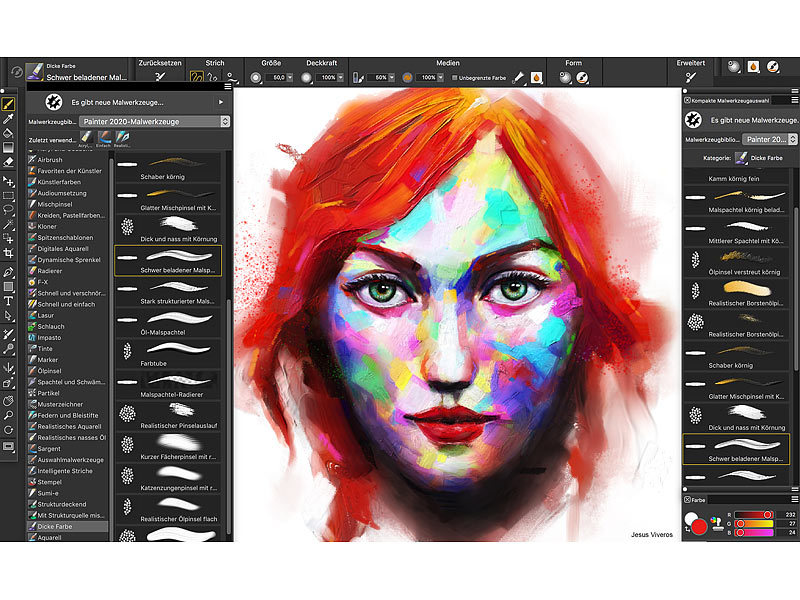
Task: Click the Dicke Farbe brush selector icon
Action: [x=35, y=71]
